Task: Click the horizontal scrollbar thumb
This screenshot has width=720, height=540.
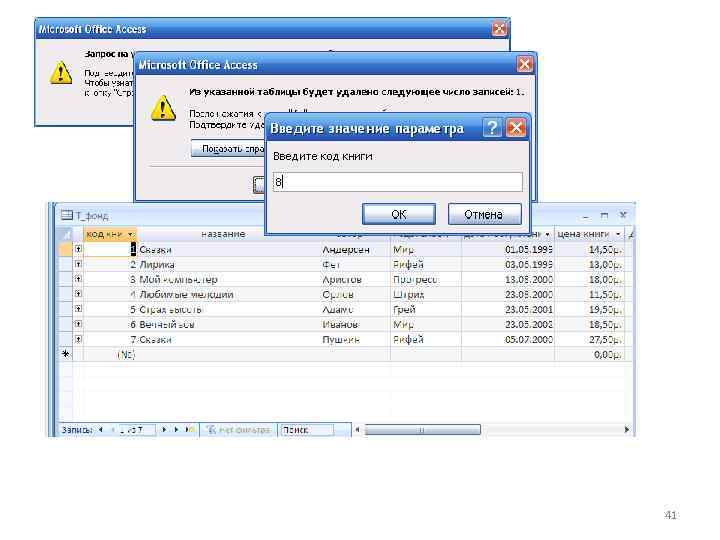Action: pyautogui.click(x=422, y=430)
